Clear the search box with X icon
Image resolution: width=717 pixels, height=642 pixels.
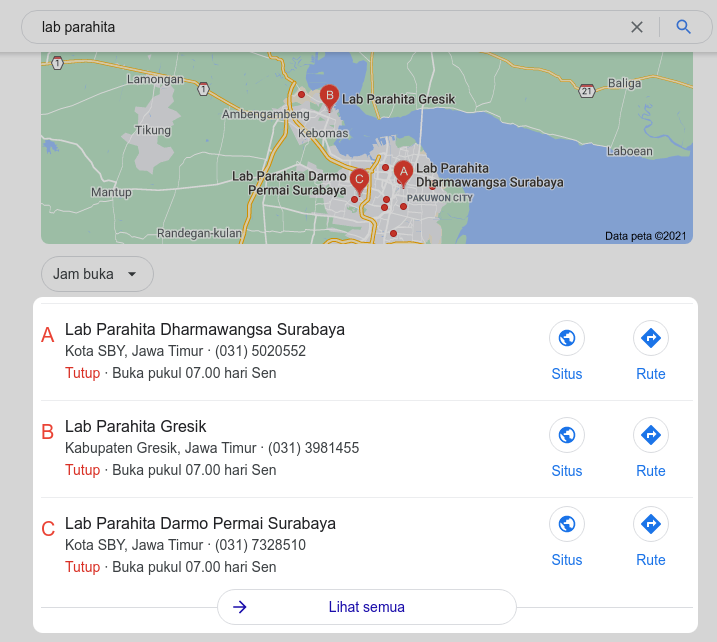click(637, 27)
